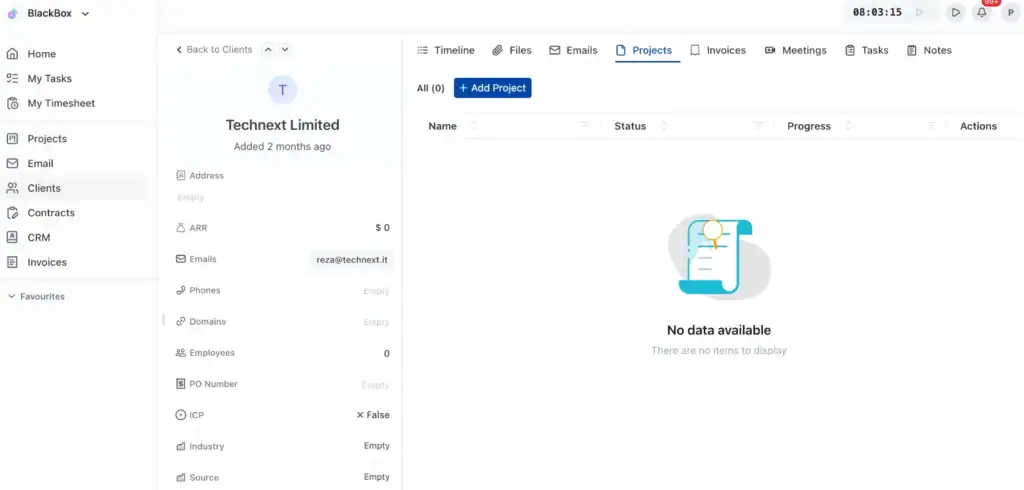Open the Source Empty dropdown
The height and width of the screenshot is (490, 1024).
coord(377,477)
